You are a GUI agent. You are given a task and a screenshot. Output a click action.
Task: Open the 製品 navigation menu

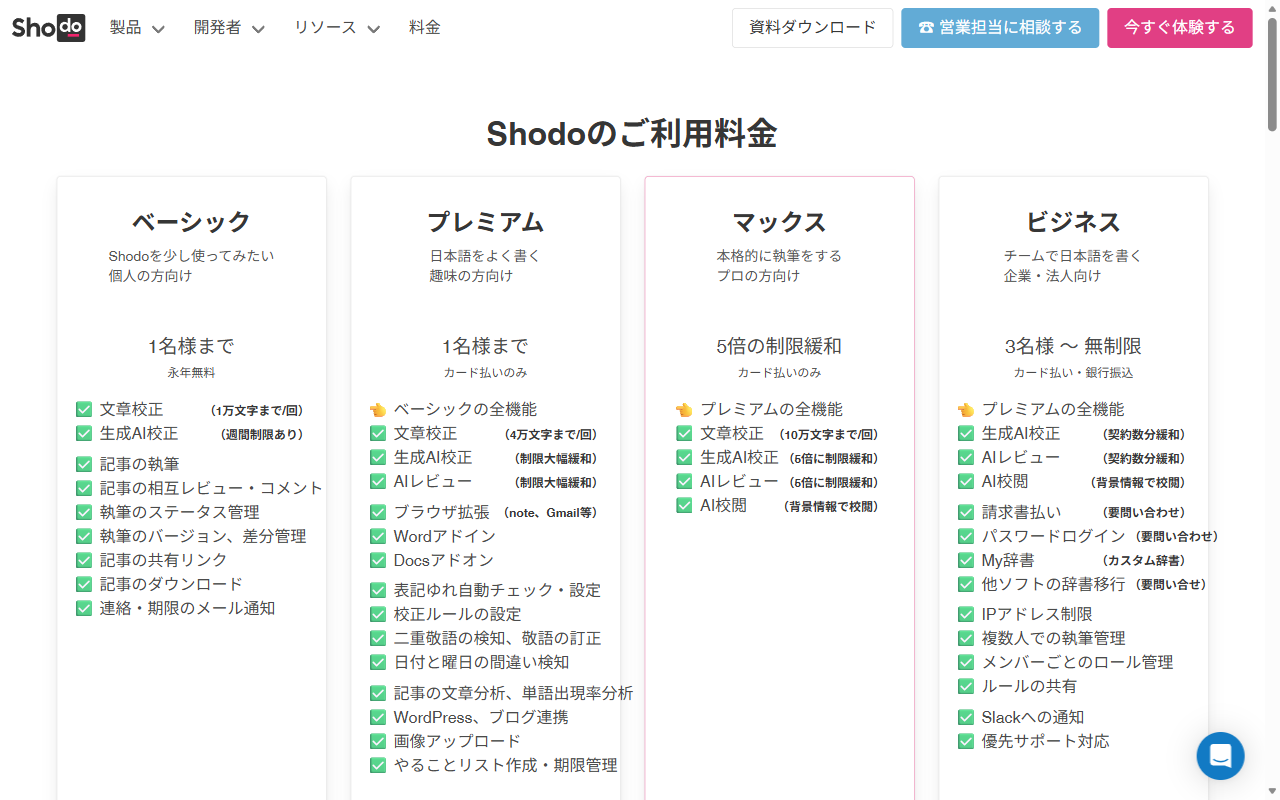tap(137, 28)
